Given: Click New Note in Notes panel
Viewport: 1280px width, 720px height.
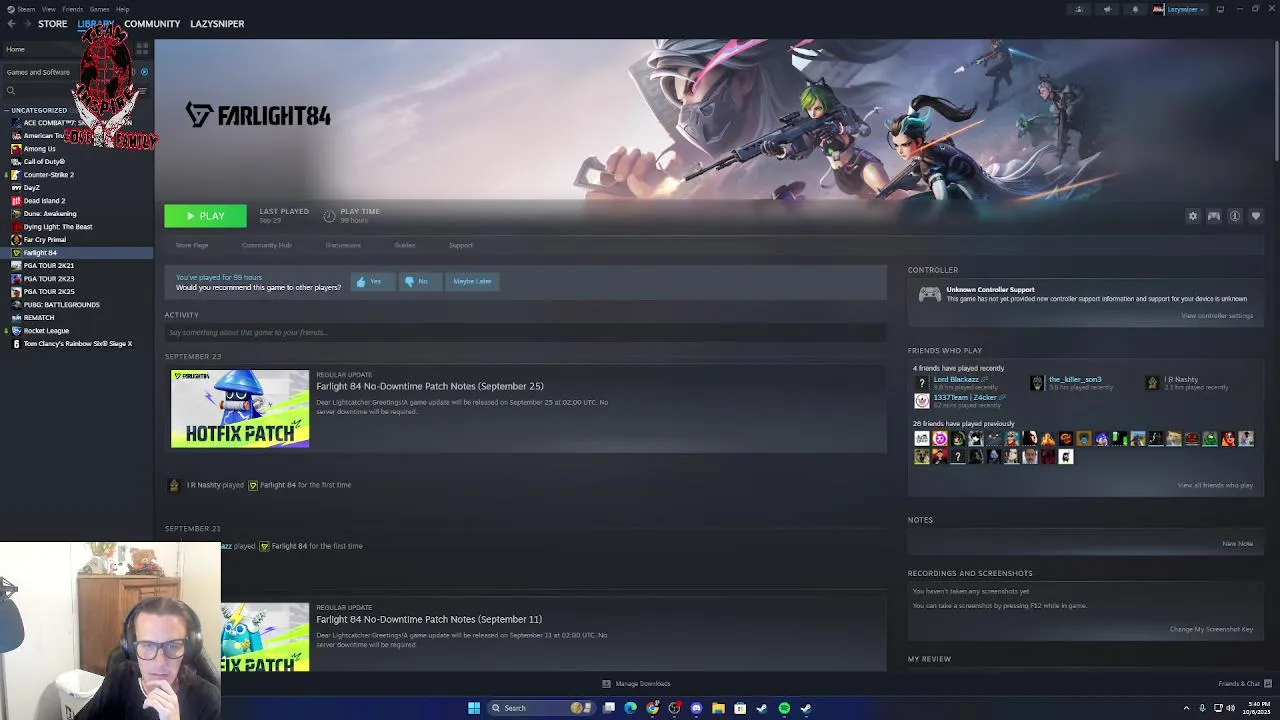Looking at the screenshot, I should pos(1237,544).
